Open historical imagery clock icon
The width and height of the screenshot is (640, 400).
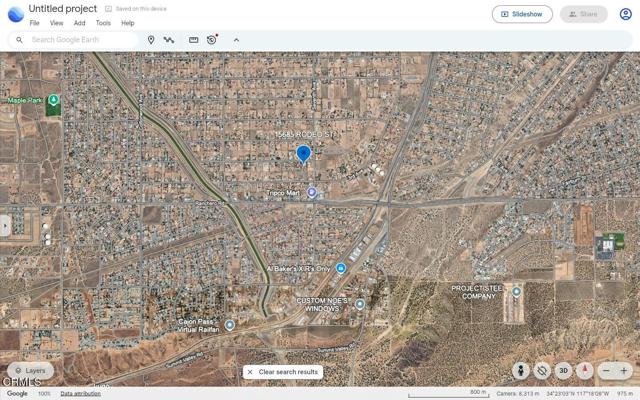coord(212,40)
